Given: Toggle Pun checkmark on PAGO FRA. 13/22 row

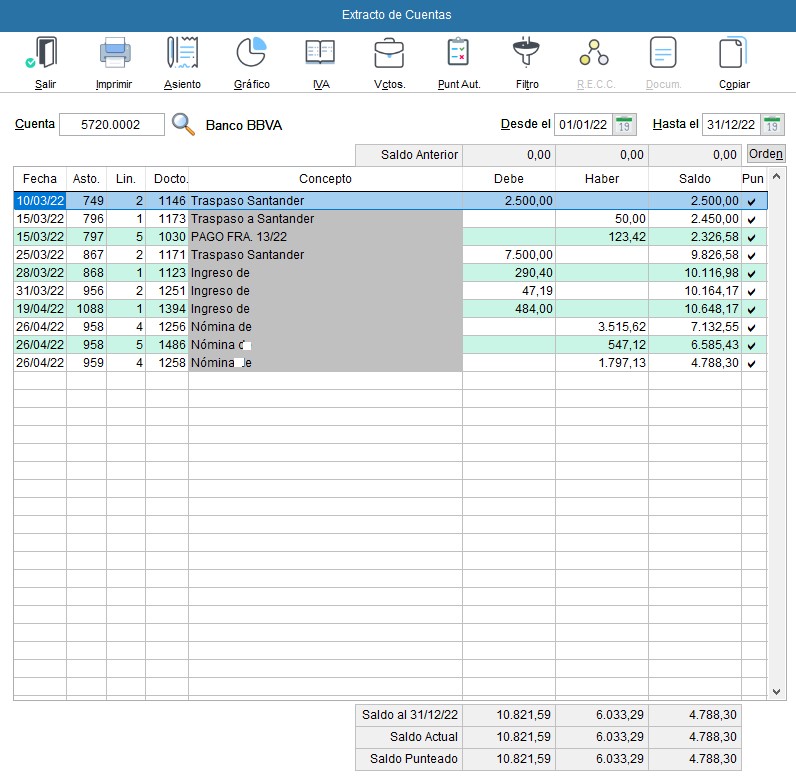Looking at the screenshot, I should click(751, 237).
